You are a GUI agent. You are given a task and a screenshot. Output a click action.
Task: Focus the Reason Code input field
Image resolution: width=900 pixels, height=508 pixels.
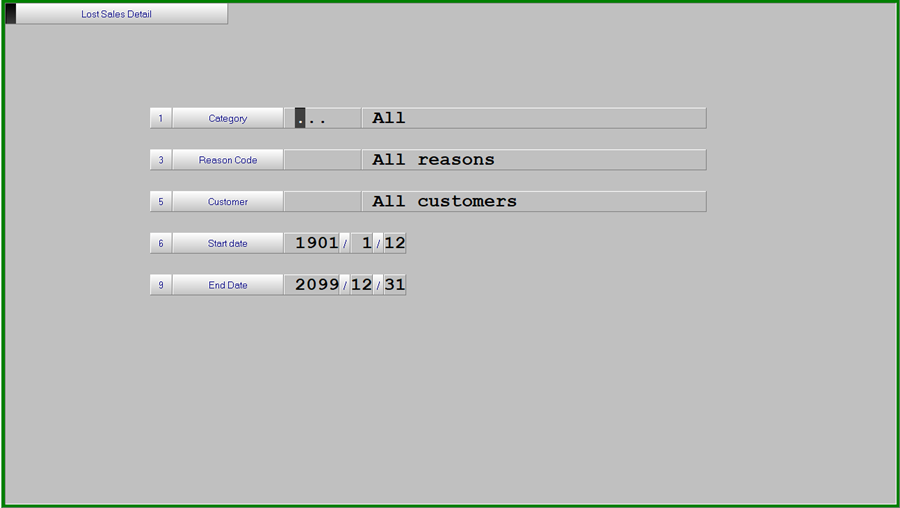323,160
